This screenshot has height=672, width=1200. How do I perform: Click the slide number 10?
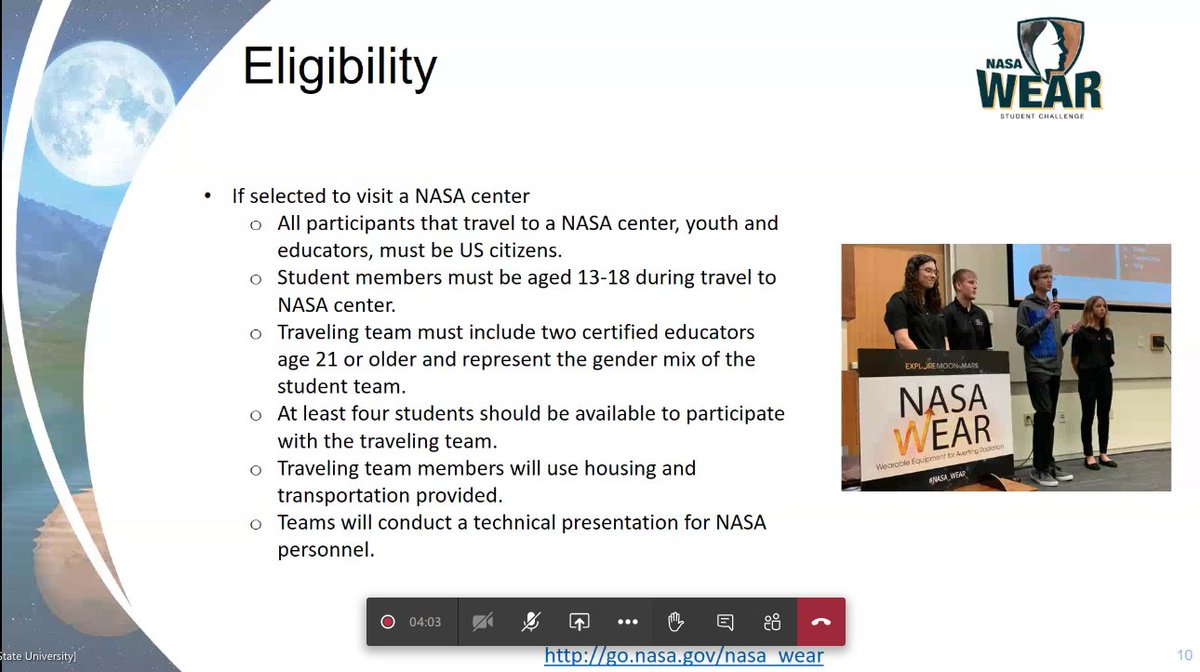point(1184,656)
